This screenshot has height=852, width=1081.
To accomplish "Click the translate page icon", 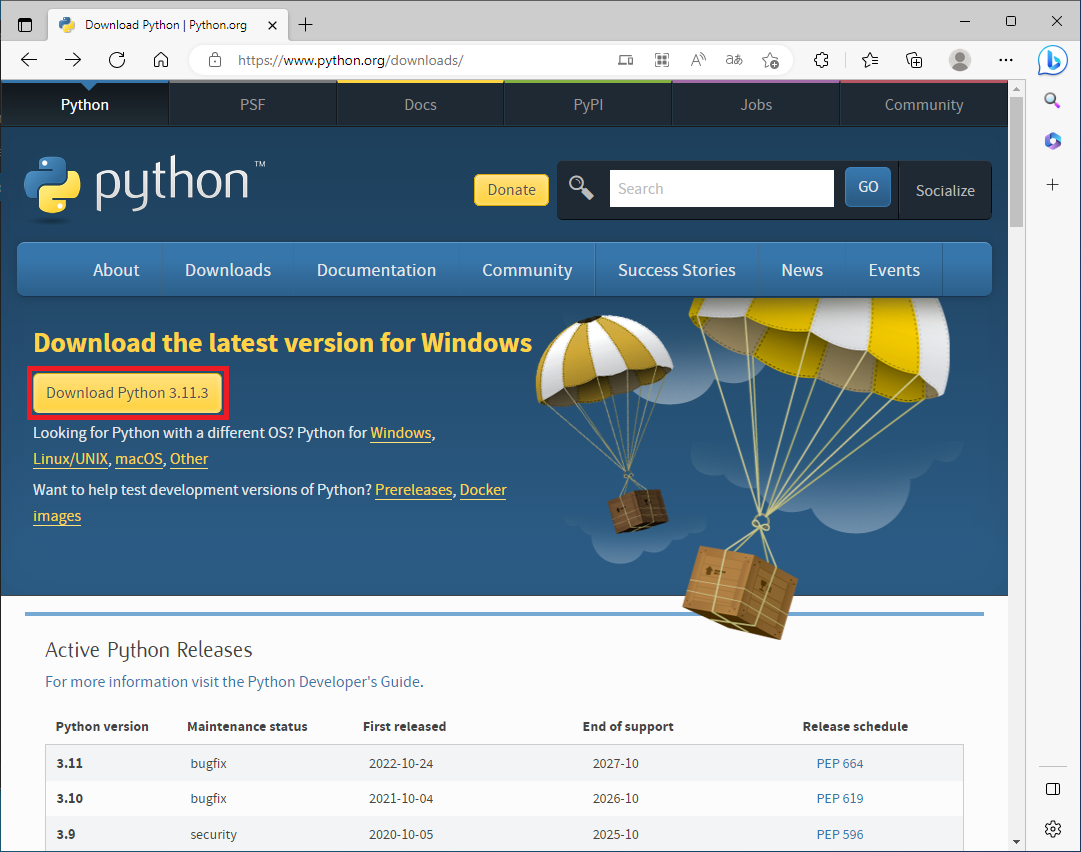I will (x=733, y=60).
